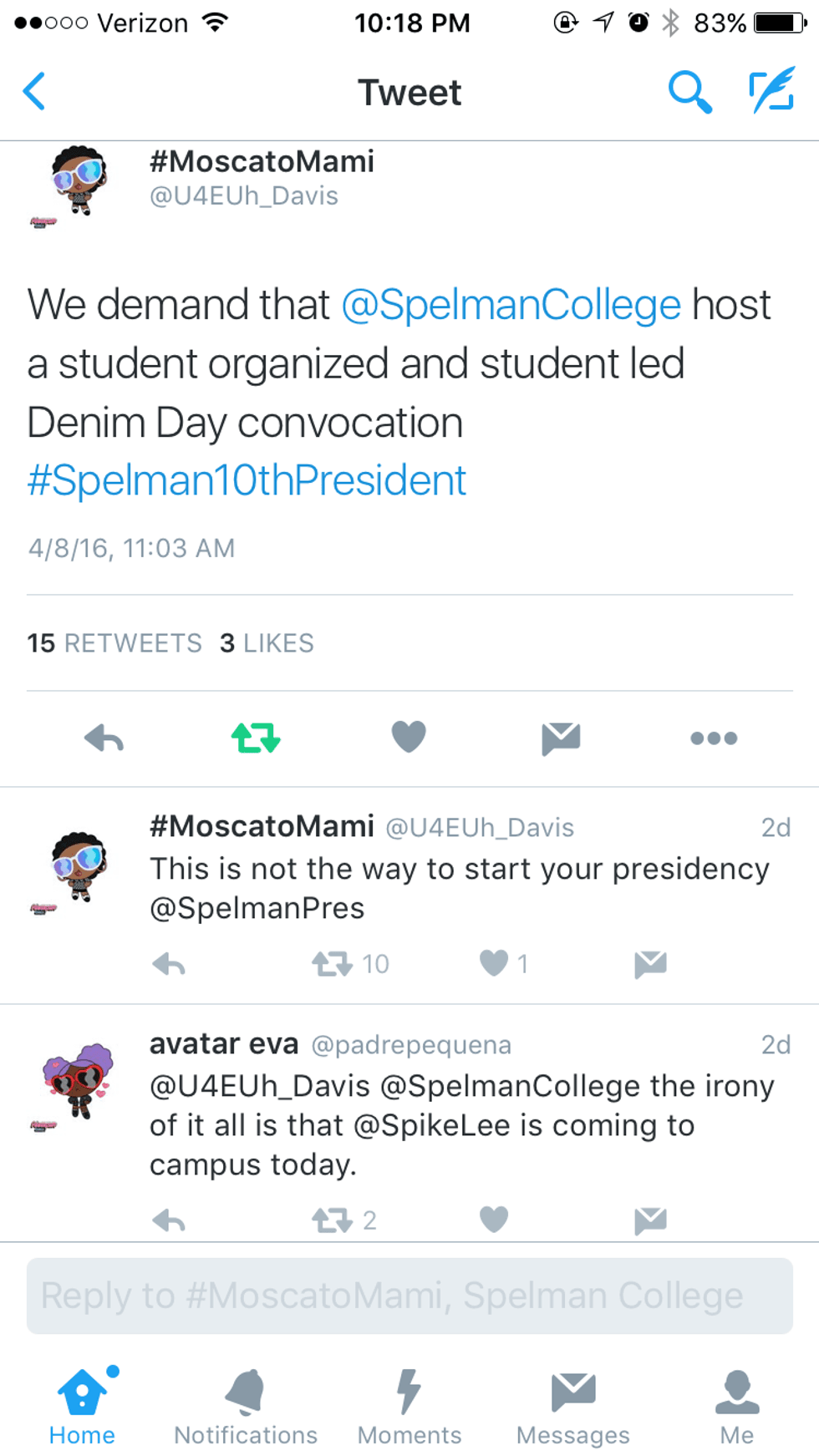Toggle retweet on the main tweet

(256, 738)
